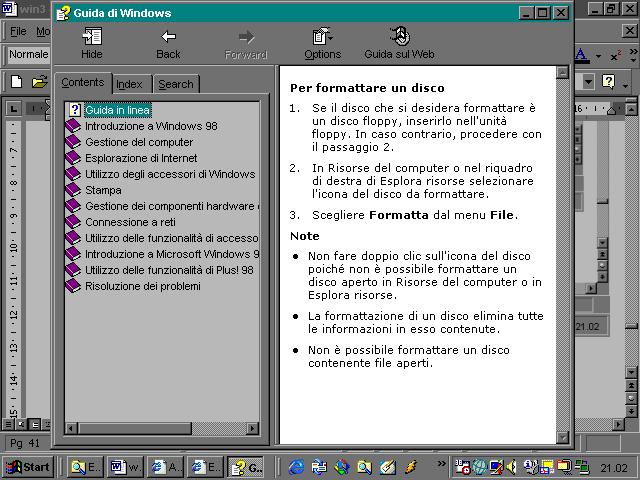Click the help topic scroll up arrow
The width and height of the screenshot is (640, 480).
(x=562, y=73)
